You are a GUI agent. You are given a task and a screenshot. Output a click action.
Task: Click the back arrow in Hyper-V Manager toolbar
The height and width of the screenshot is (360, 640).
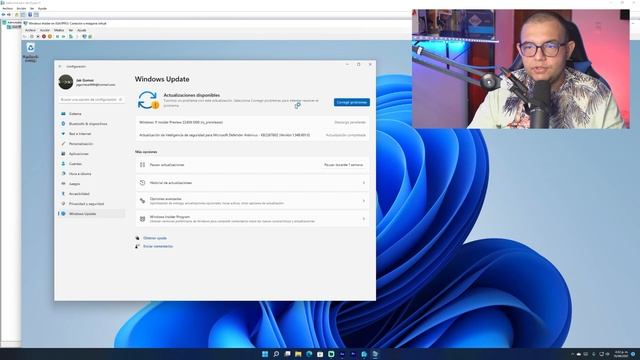pos(3,14)
